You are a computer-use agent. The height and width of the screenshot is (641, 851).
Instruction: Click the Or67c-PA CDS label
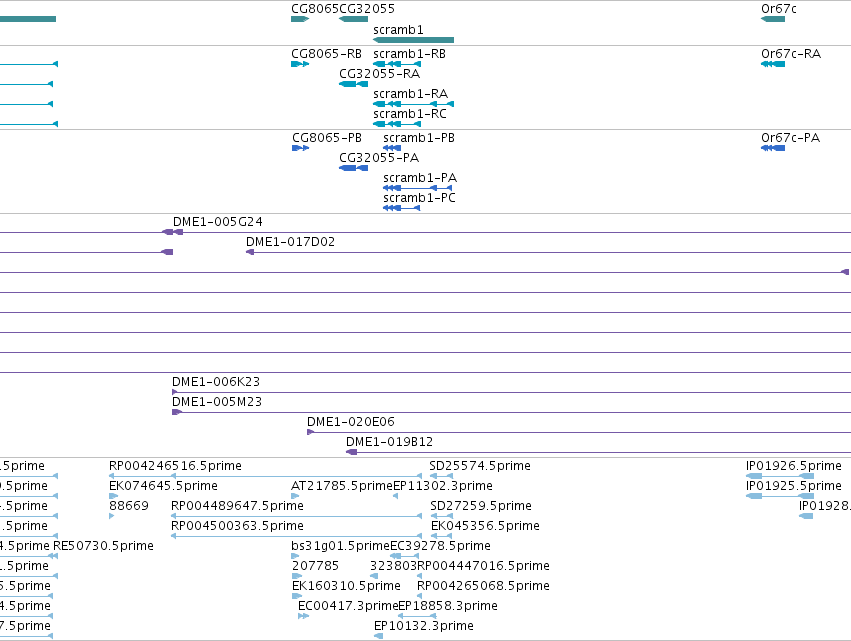(x=790, y=138)
